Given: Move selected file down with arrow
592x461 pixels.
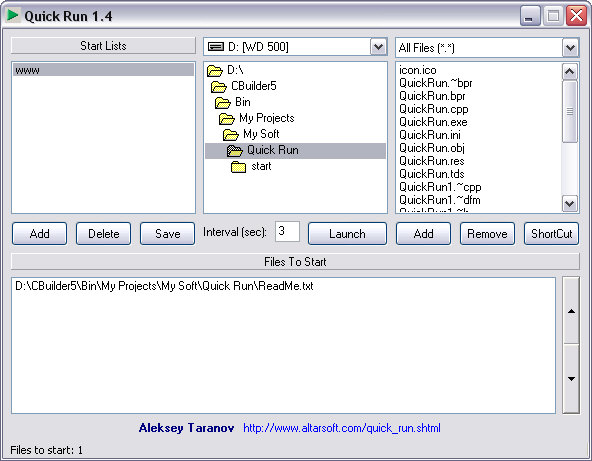Looking at the screenshot, I should pyautogui.click(x=571, y=379).
